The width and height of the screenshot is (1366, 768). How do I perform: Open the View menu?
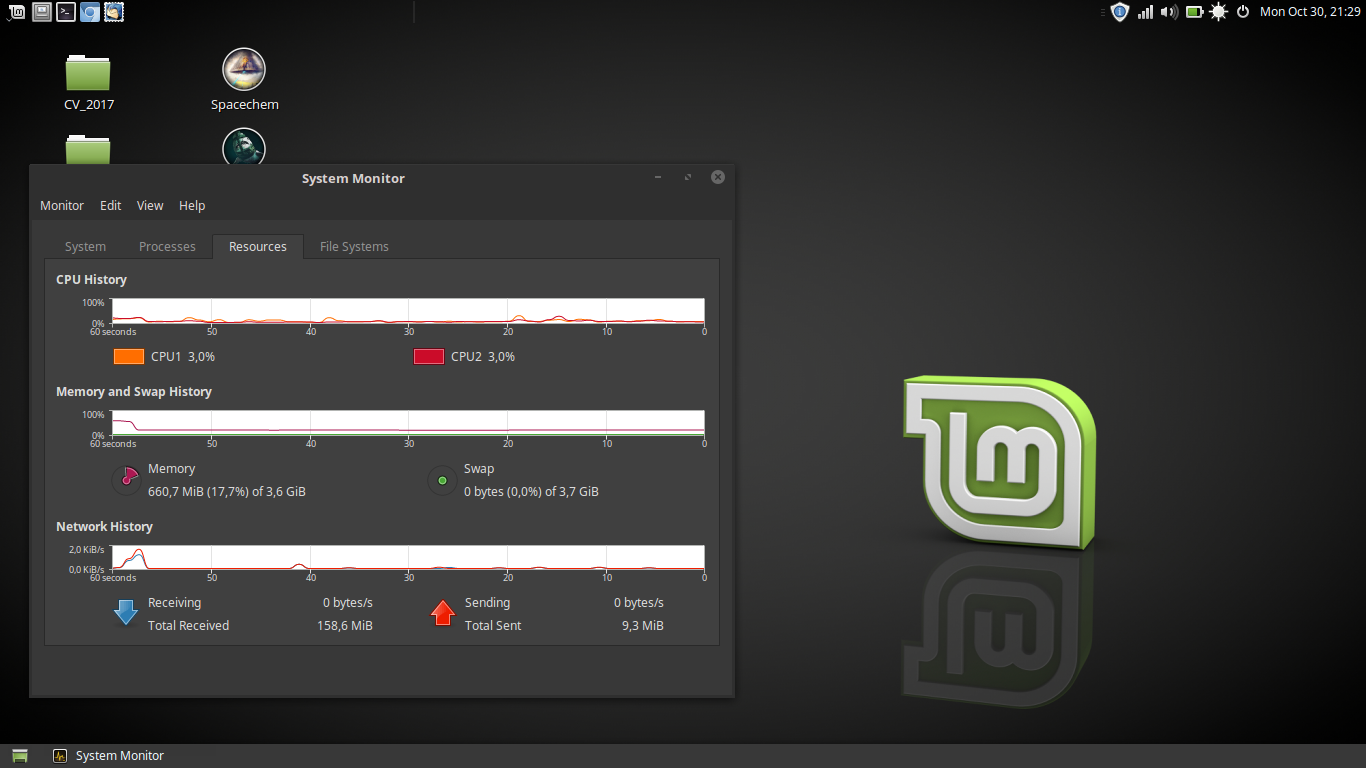coord(150,205)
